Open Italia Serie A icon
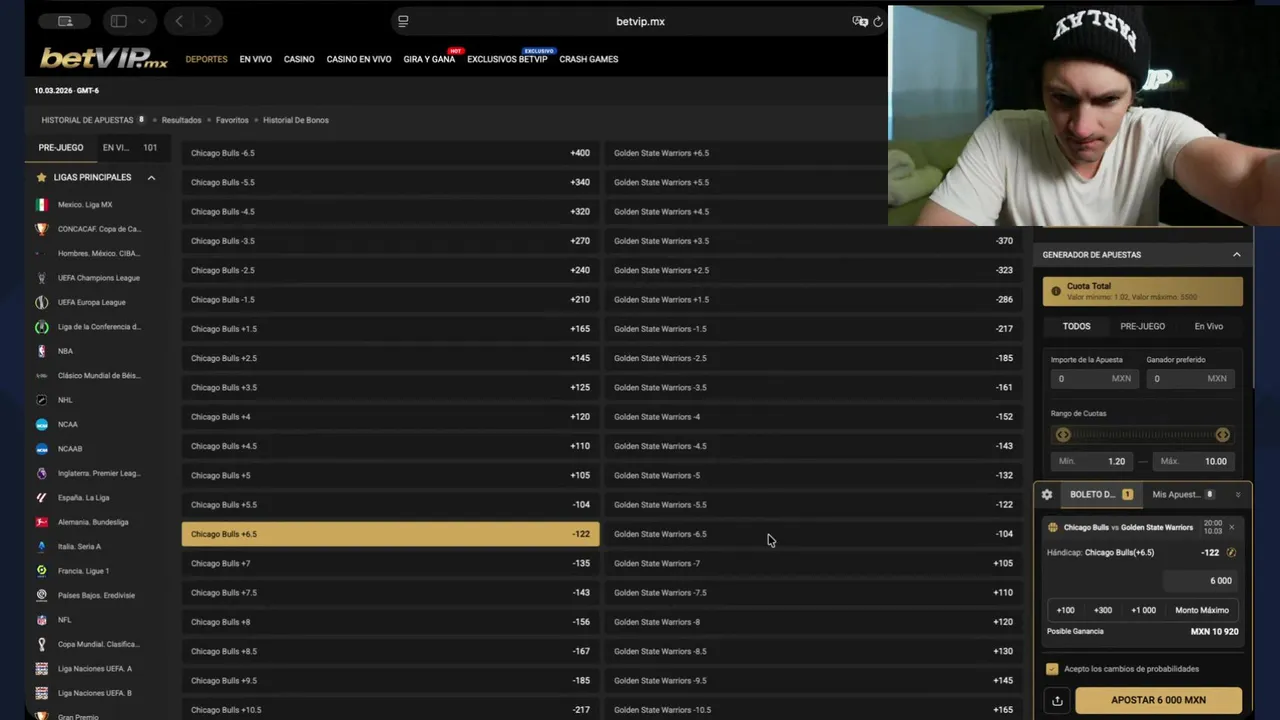This screenshot has height=720, width=1280. [41, 546]
